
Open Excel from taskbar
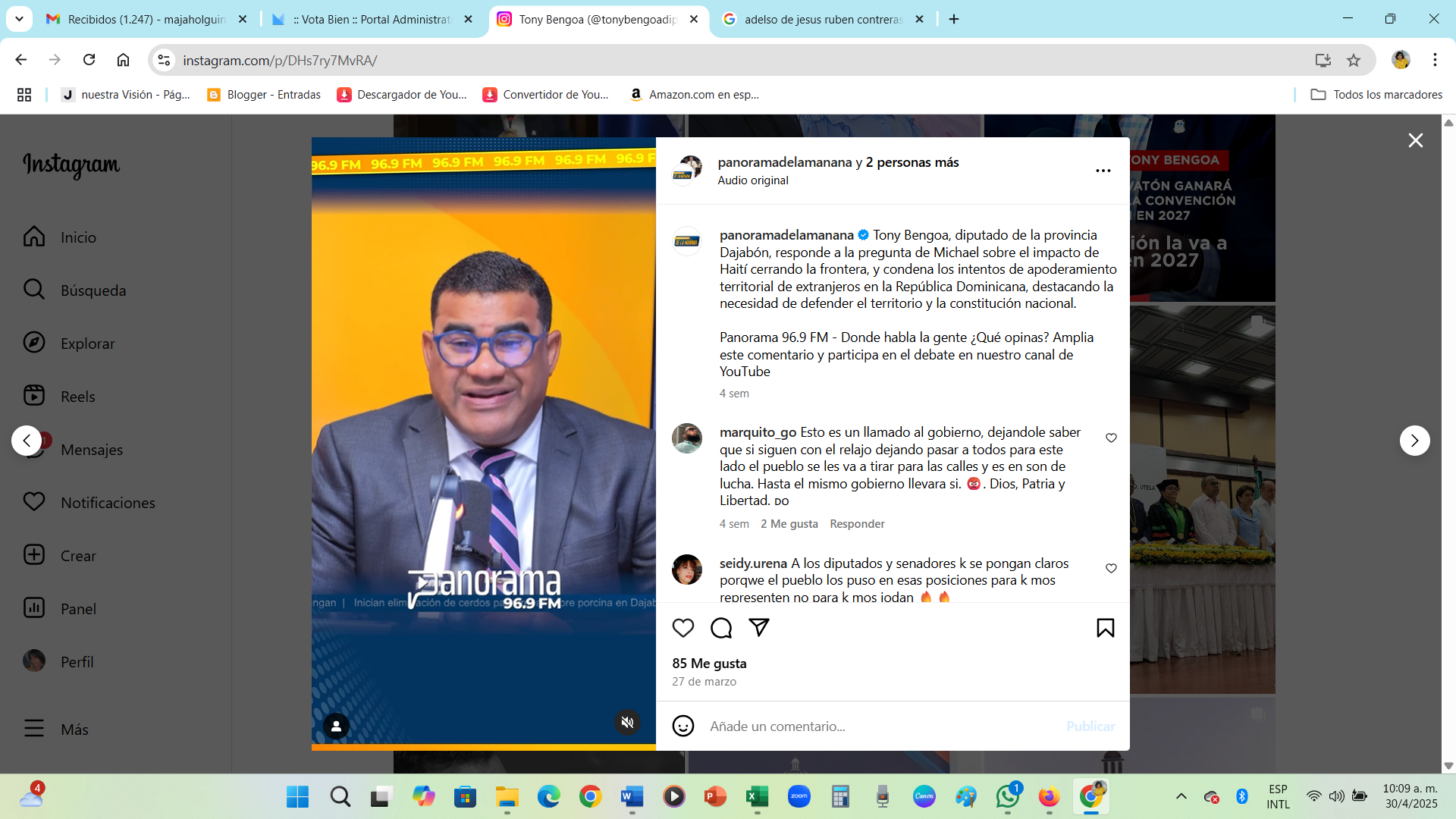tap(757, 797)
